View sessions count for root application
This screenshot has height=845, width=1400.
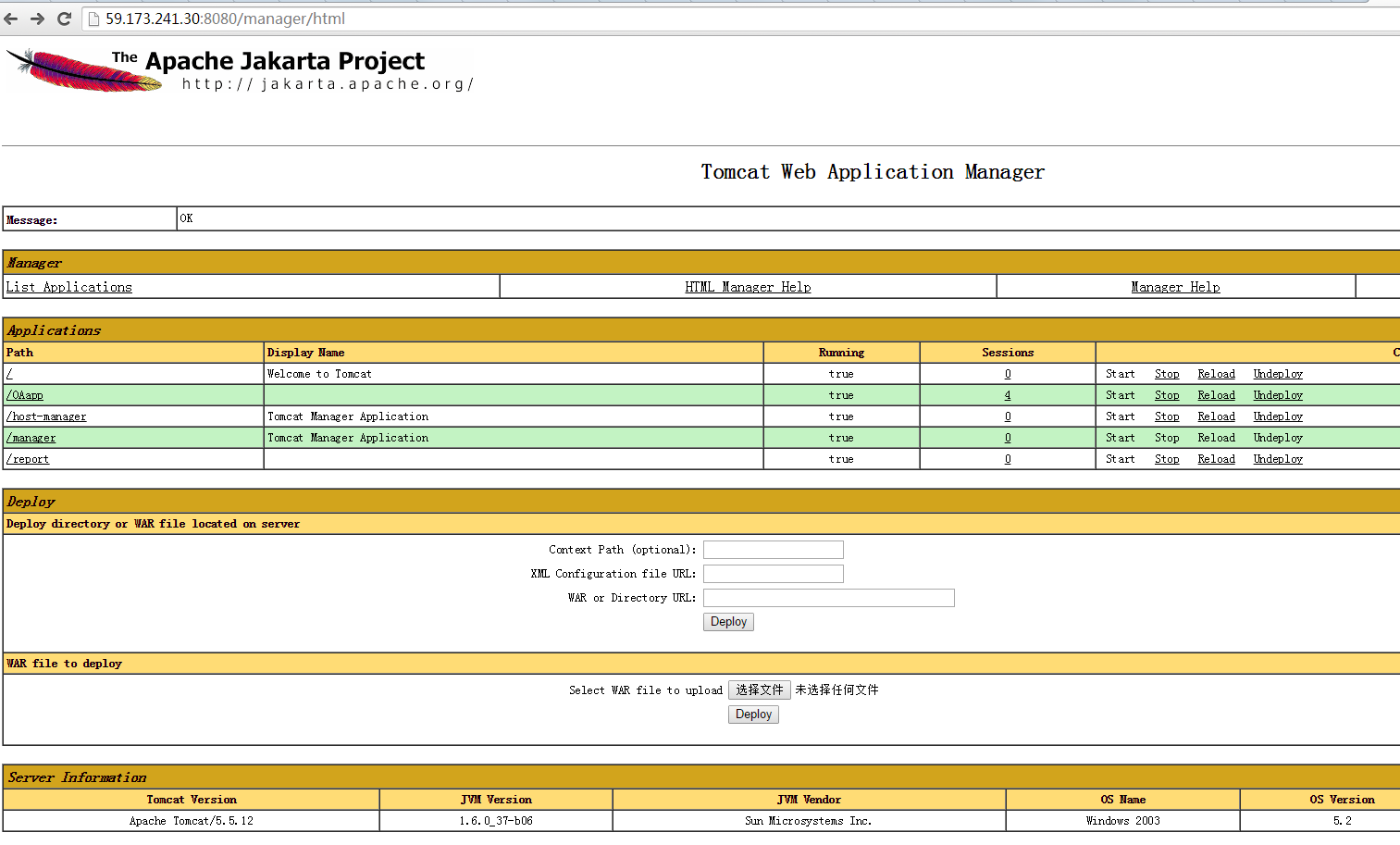[x=1008, y=374]
